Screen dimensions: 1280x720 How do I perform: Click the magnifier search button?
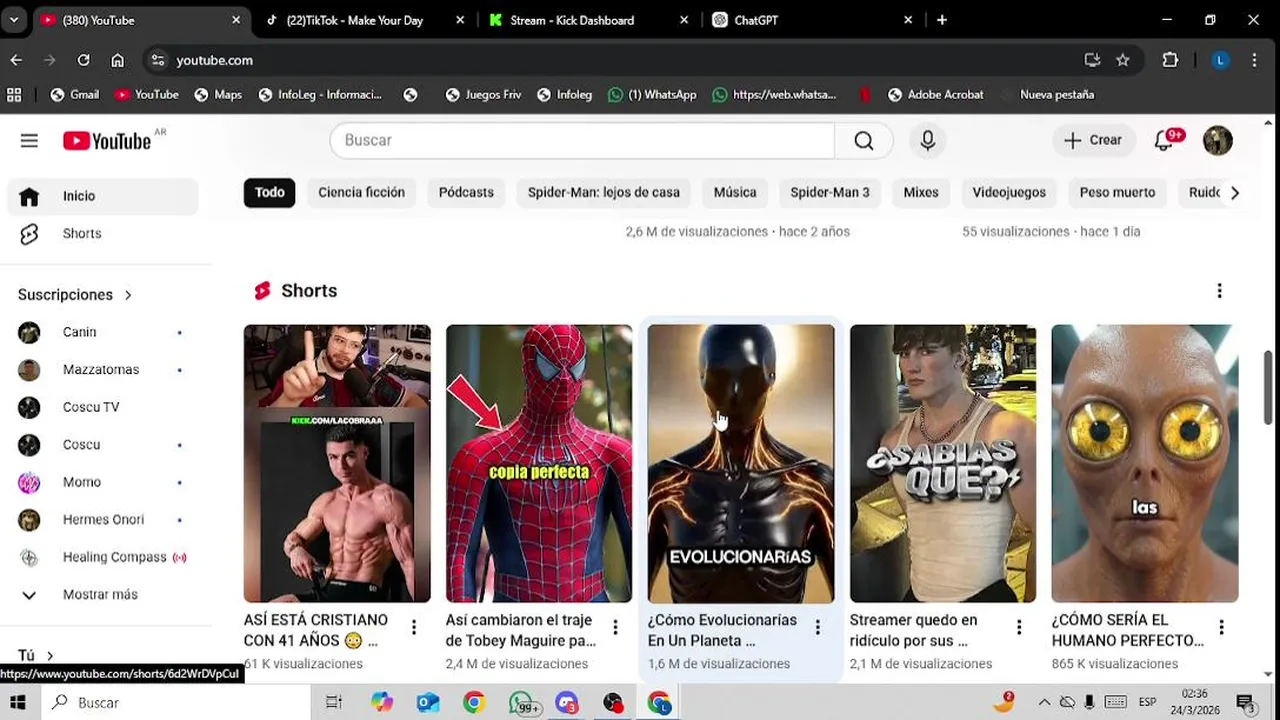pos(864,141)
